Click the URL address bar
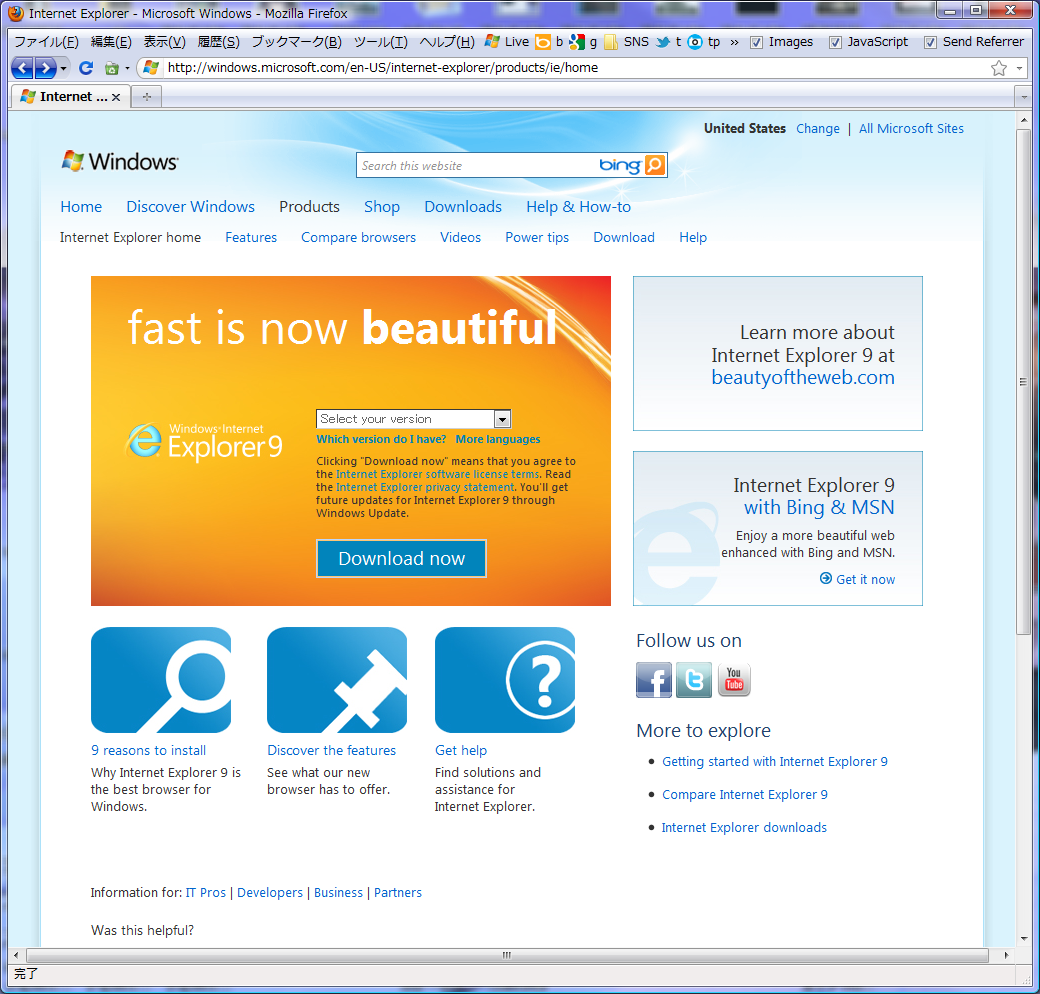The width and height of the screenshot is (1040, 994). pyautogui.click(x=576, y=68)
